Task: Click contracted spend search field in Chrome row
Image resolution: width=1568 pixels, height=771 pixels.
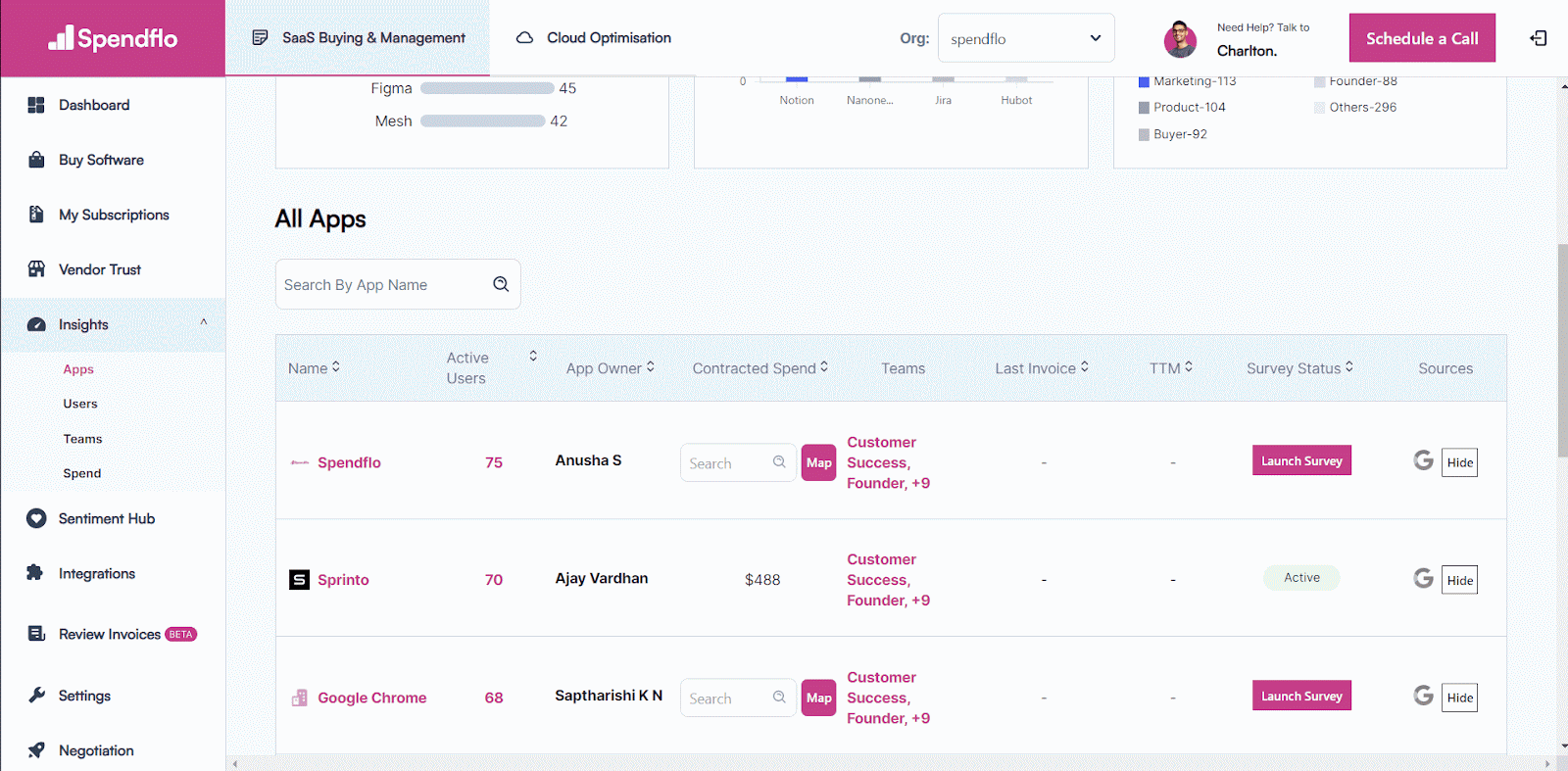Action: pos(738,698)
